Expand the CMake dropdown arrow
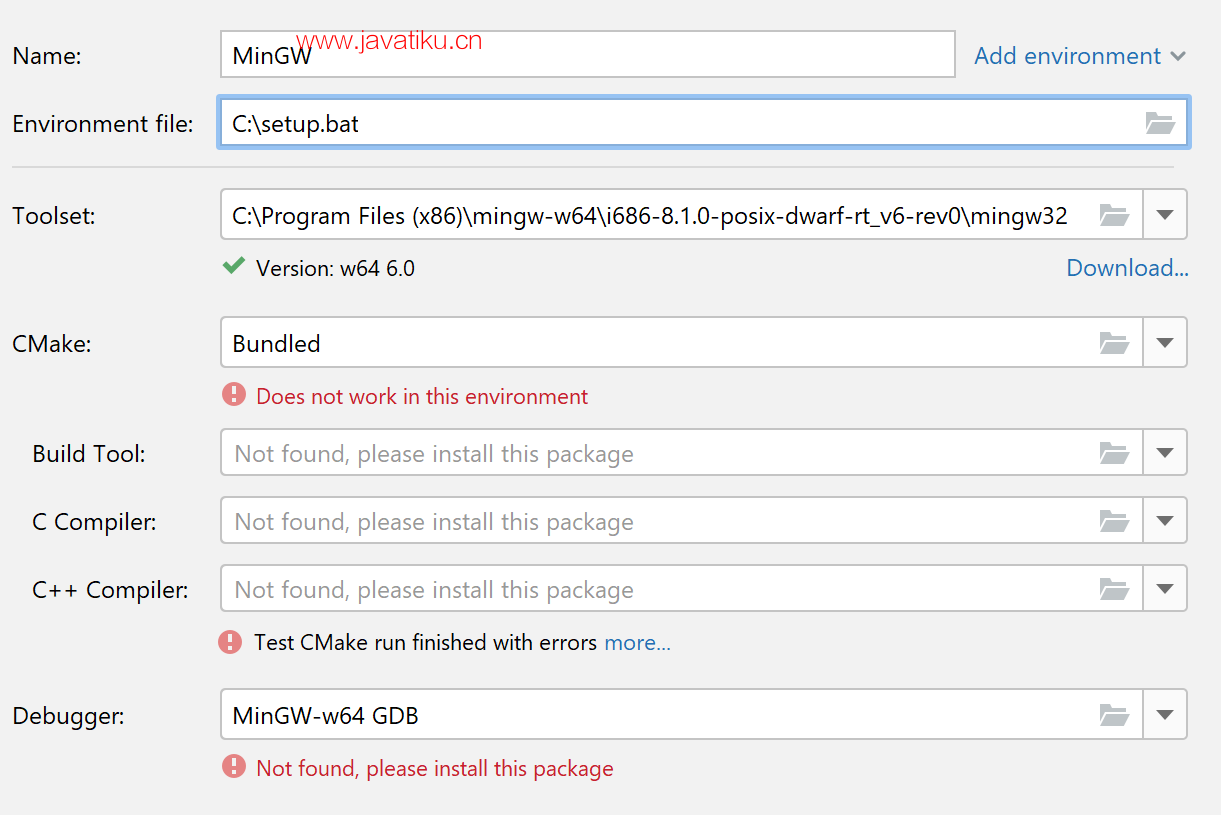Screen dimensions: 1221x815 pos(1164,343)
